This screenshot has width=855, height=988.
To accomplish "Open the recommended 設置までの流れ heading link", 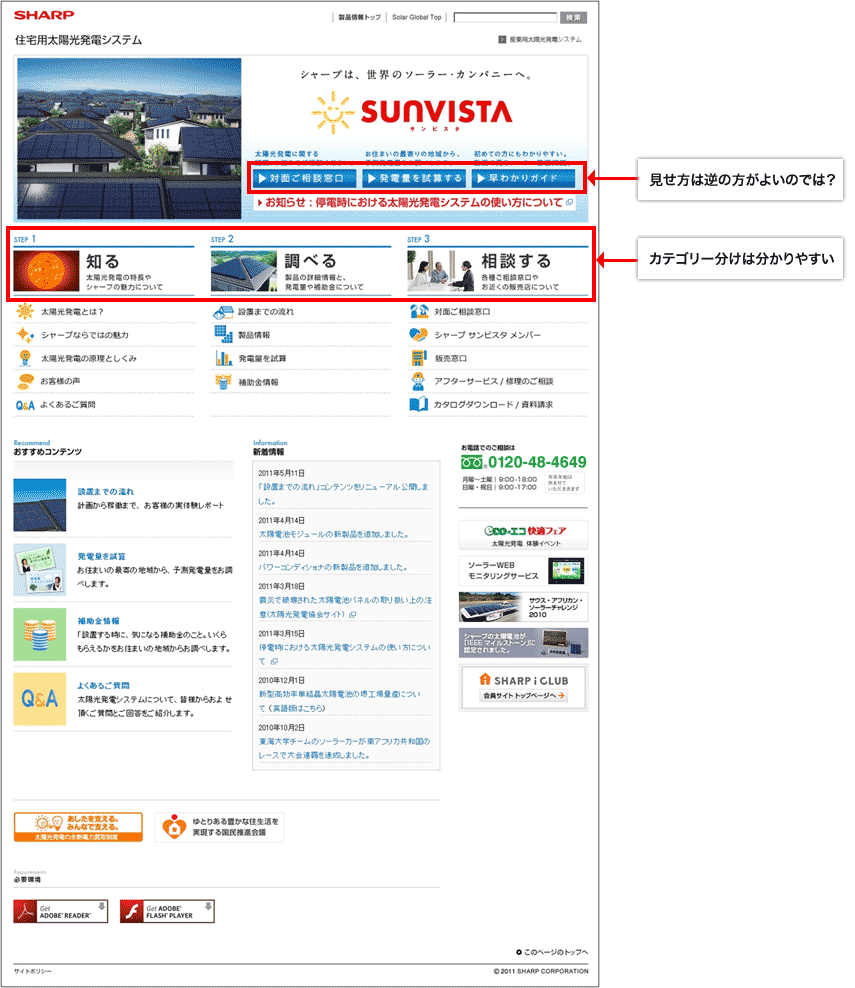I will click(x=105, y=491).
